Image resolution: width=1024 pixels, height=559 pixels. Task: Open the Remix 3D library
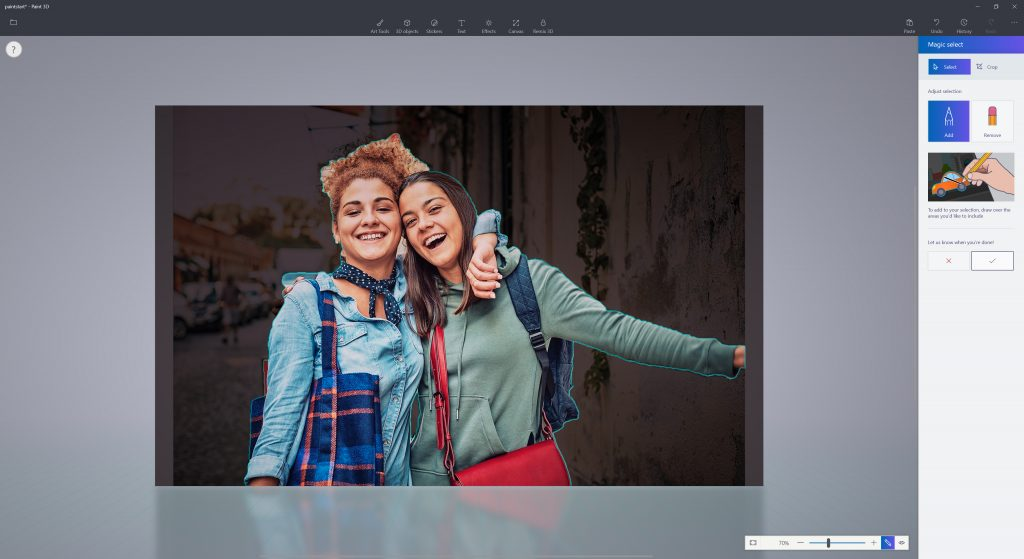(x=543, y=25)
